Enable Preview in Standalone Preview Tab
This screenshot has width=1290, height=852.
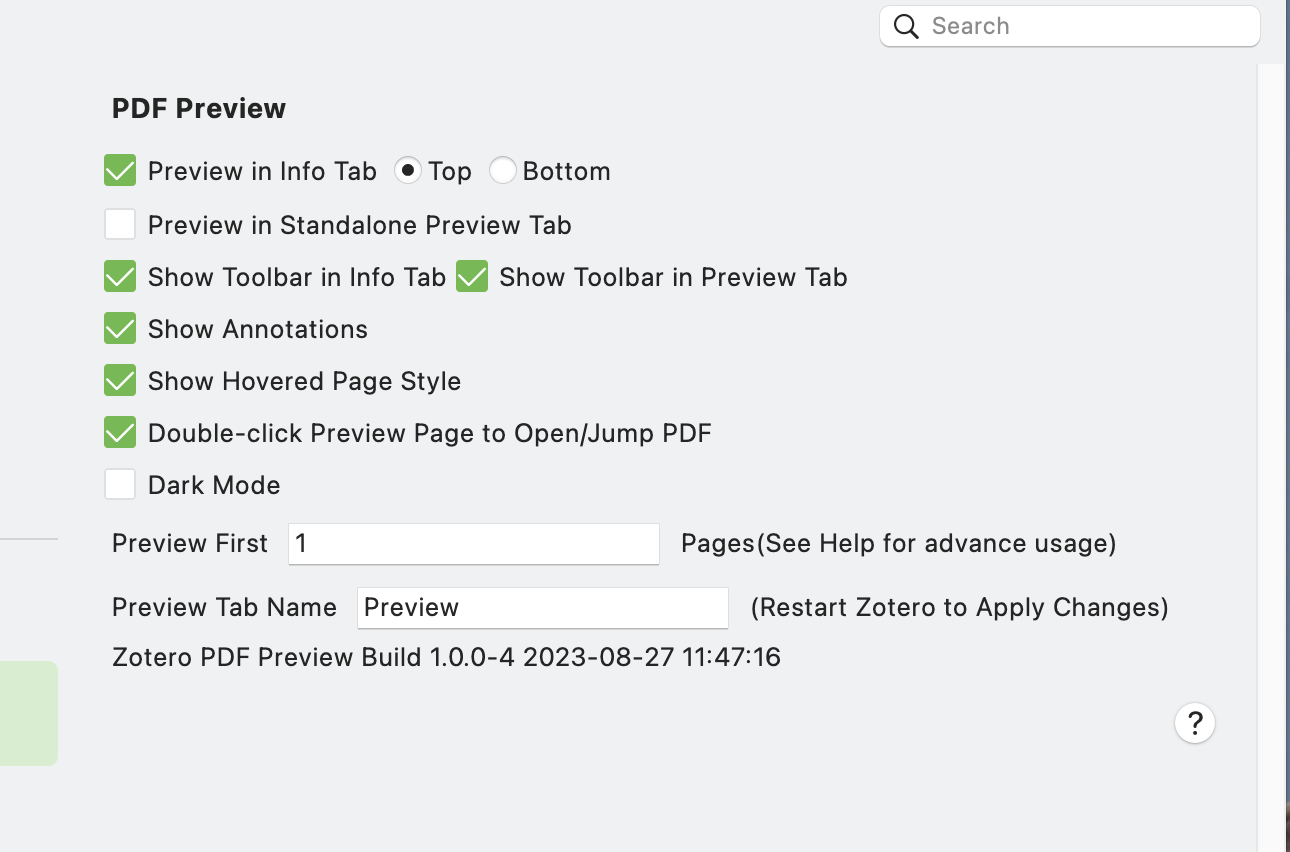point(119,224)
